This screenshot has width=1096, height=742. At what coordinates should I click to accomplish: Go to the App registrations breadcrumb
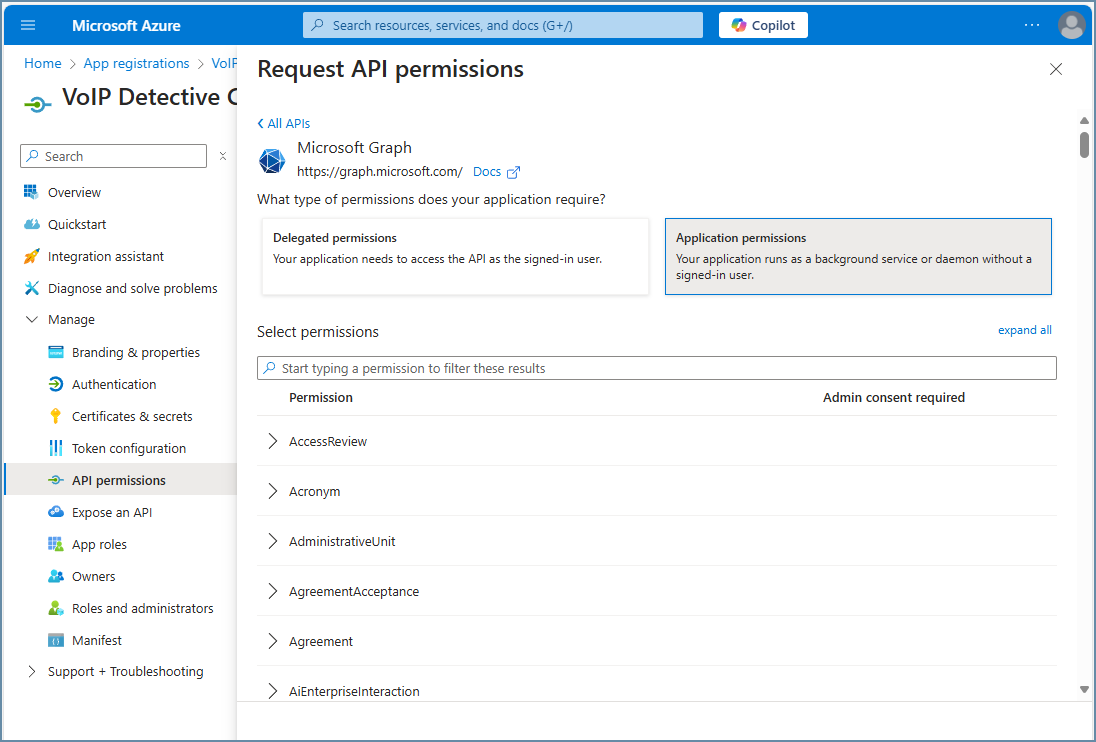(x=136, y=64)
